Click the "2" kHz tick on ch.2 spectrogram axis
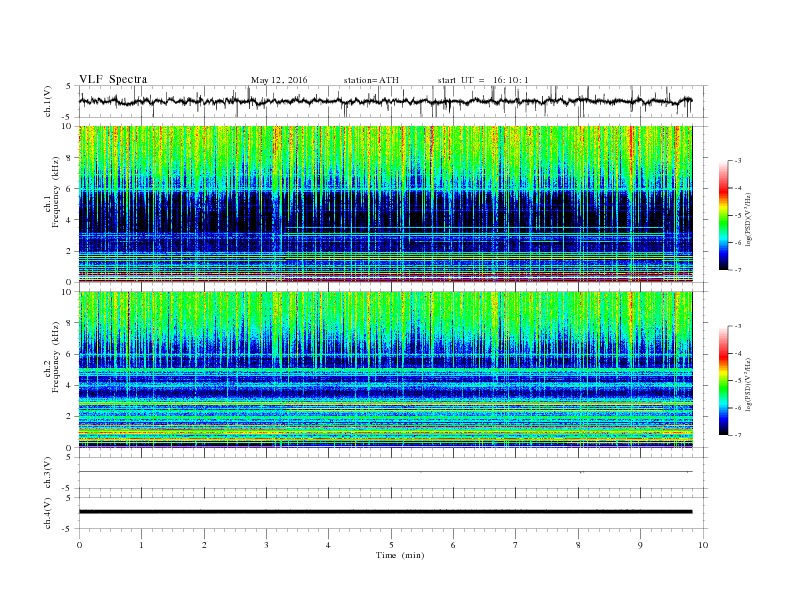This screenshot has height=612, width=792. pos(69,417)
